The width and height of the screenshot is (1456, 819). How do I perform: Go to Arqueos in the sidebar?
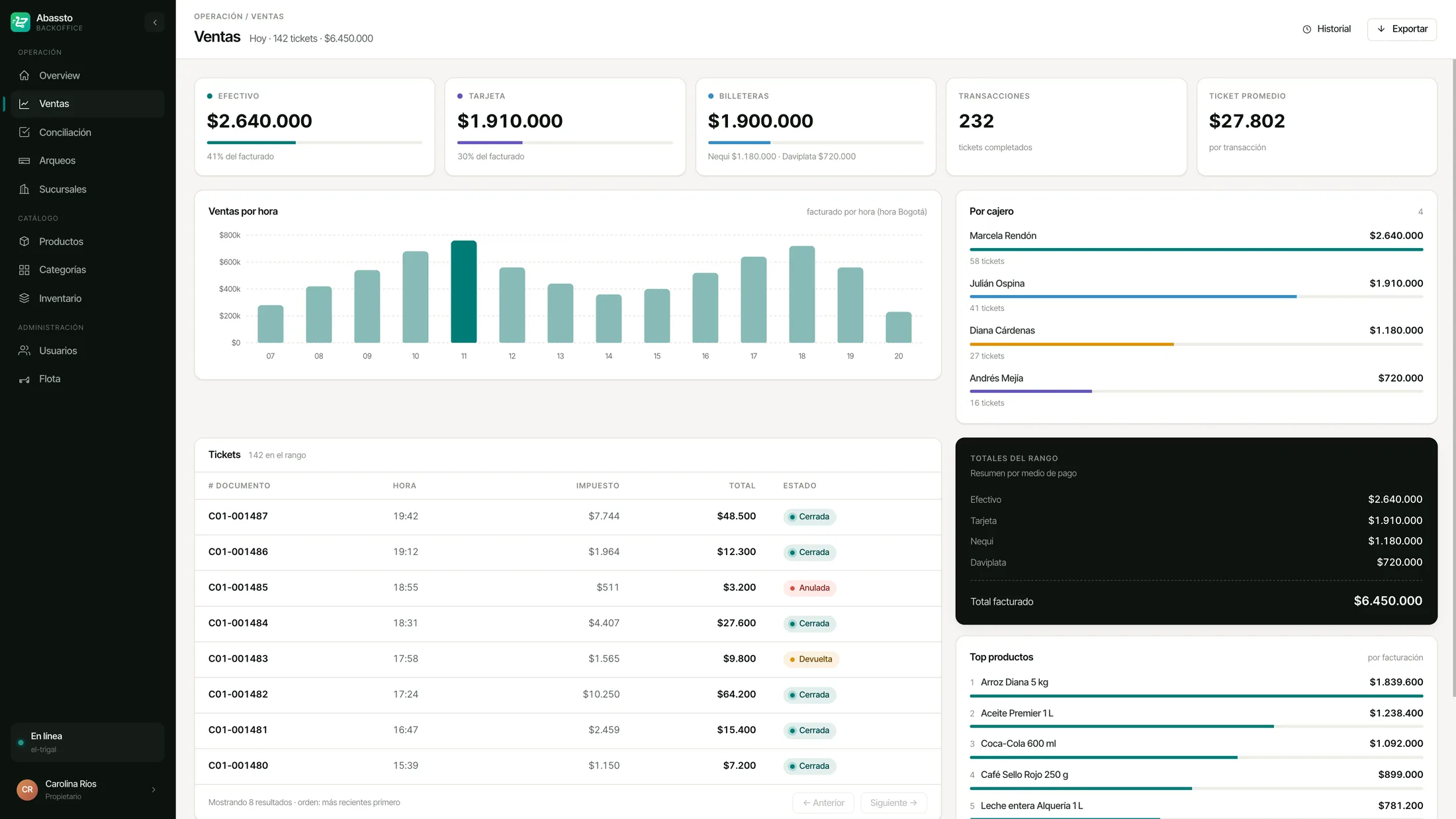coord(87,161)
